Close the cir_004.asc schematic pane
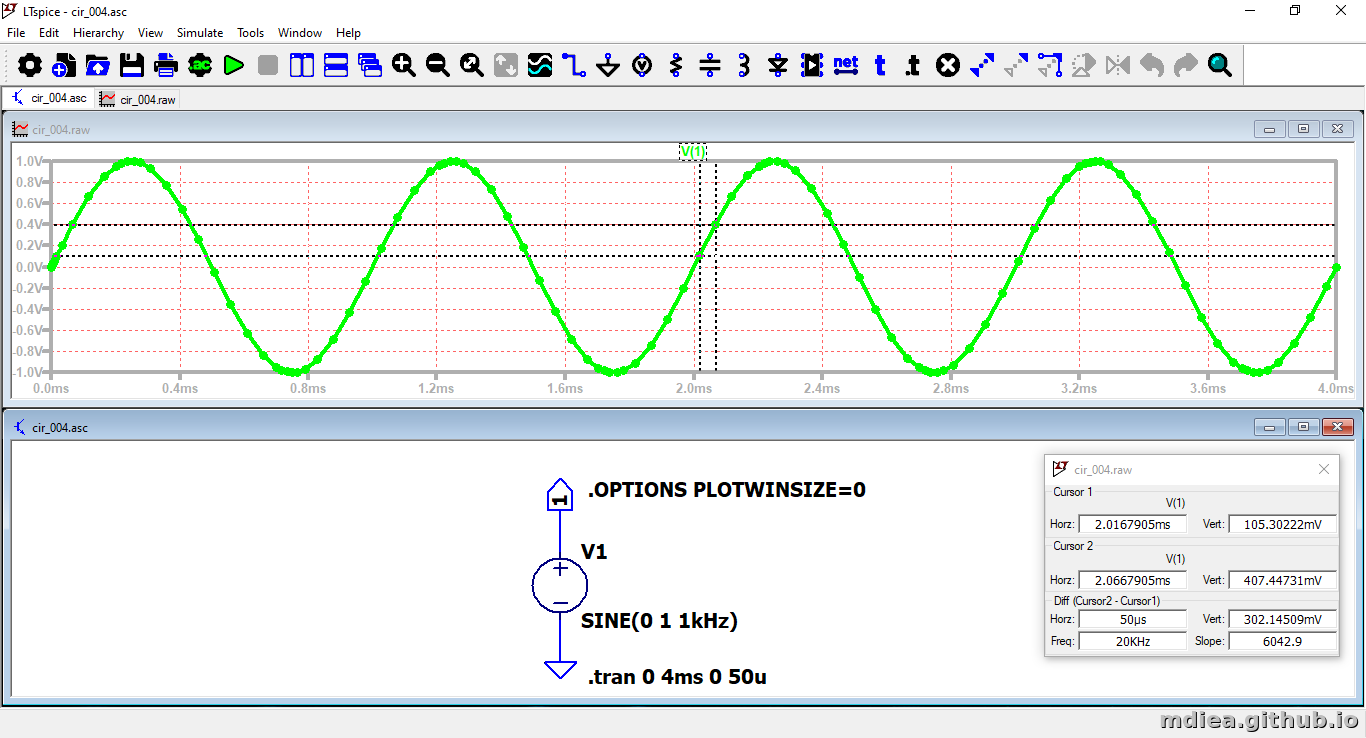1366x738 pixels. pos(1337,427)
